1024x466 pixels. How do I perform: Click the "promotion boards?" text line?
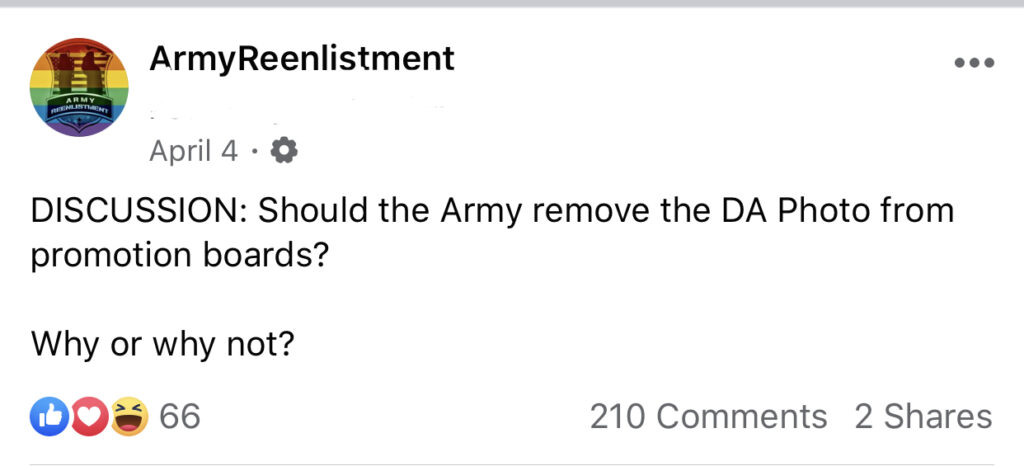pyautogui.click(x=178, y=257)
